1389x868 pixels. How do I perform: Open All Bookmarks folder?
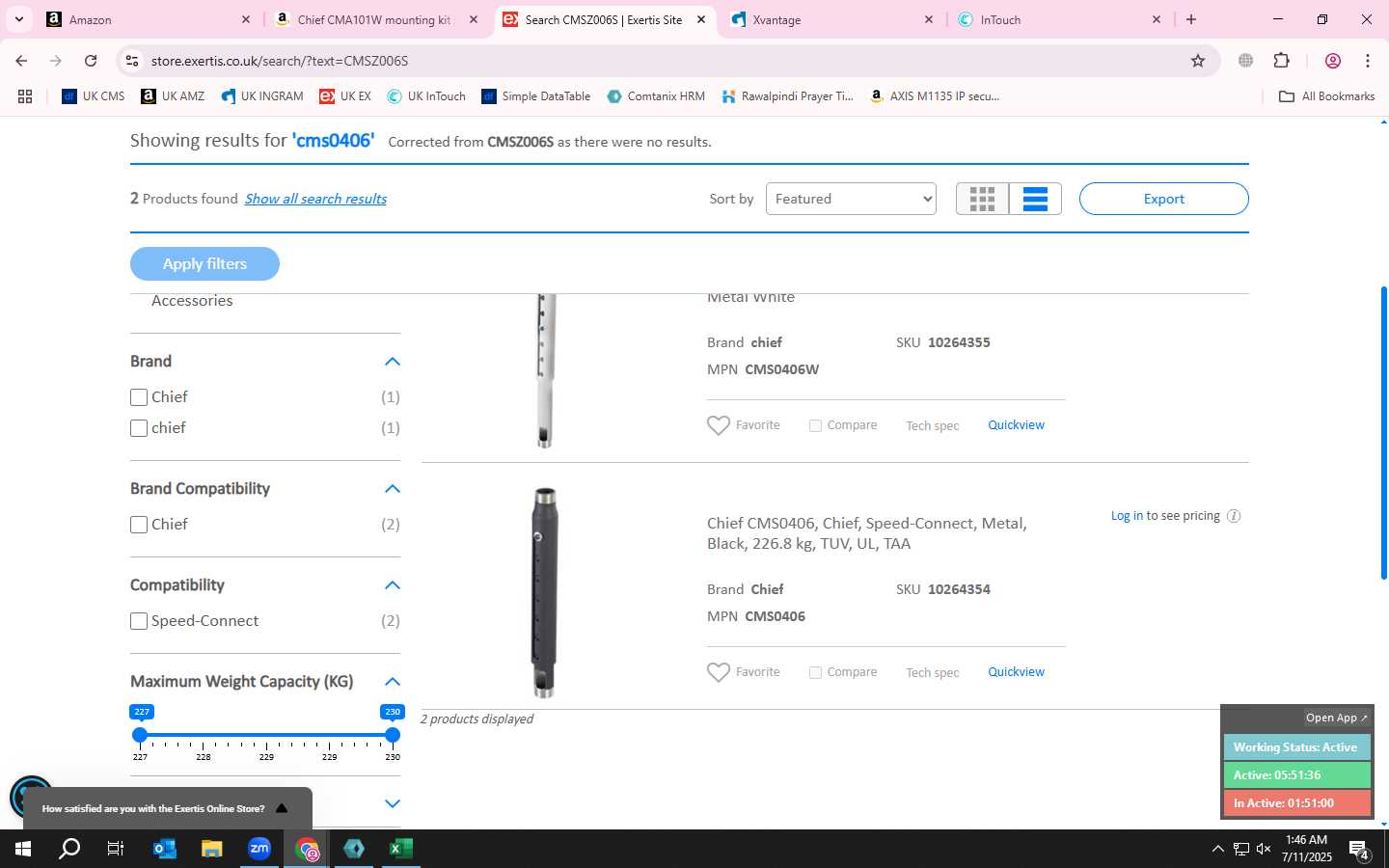click(1326, 96)
